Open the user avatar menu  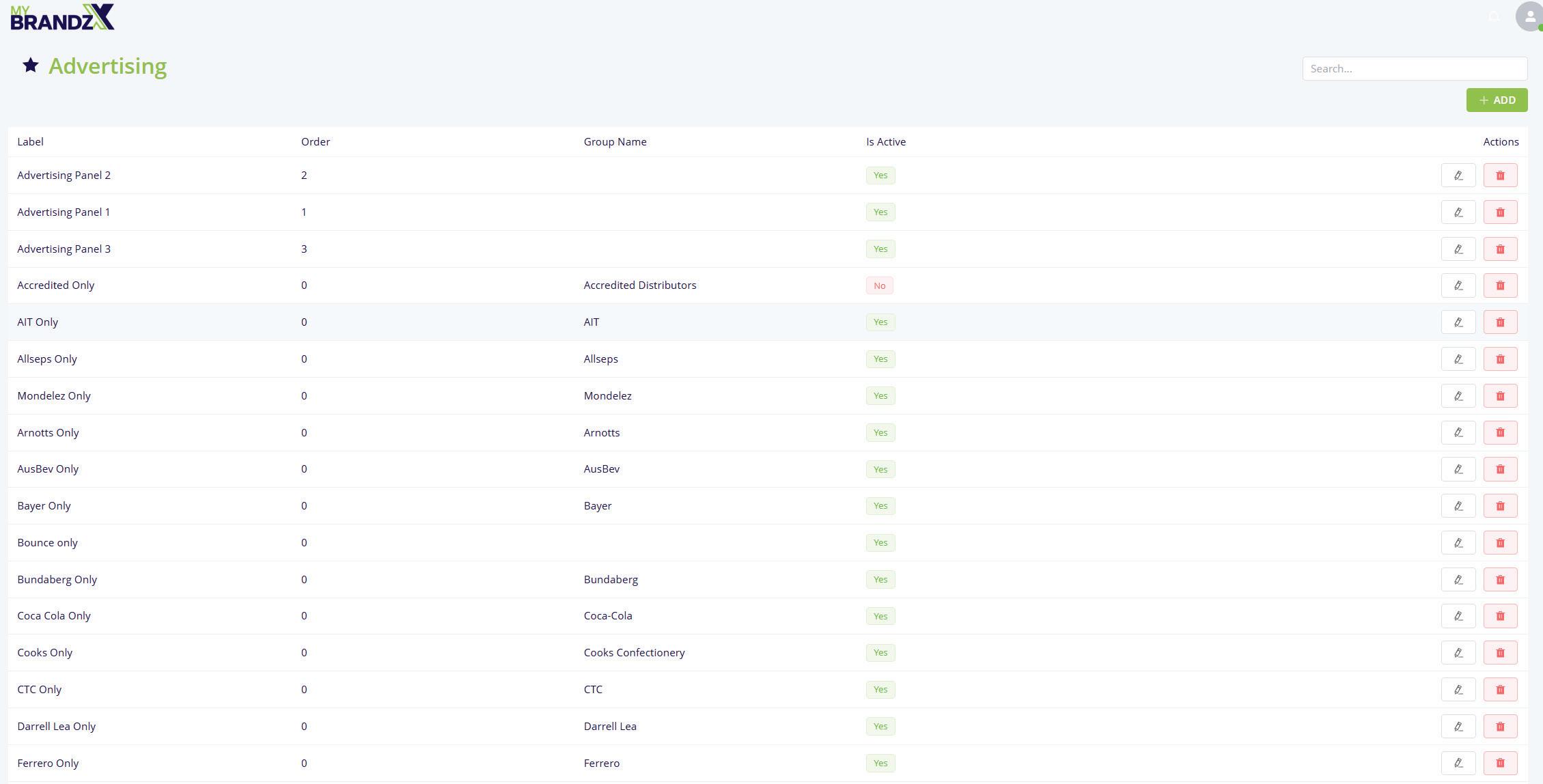tap(1529, 16)
